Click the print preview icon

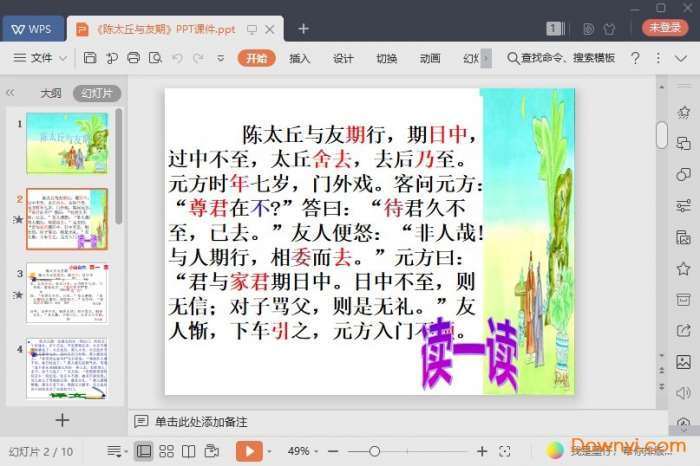[155, 58]
